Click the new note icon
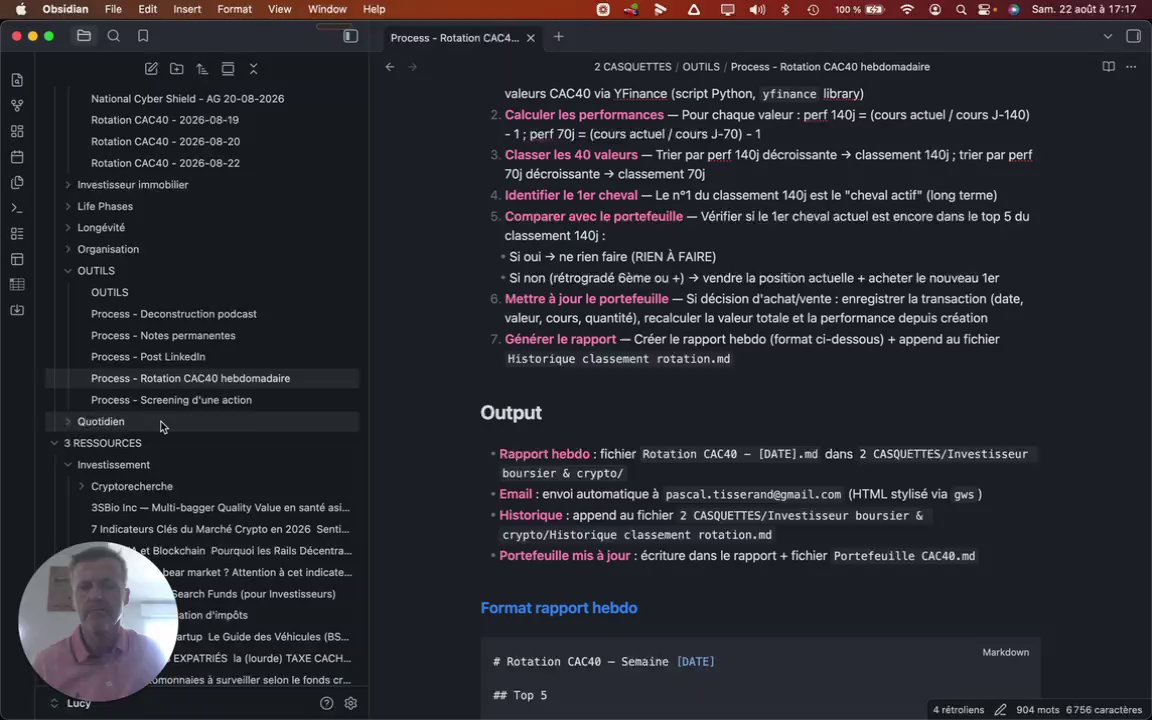Screen dimensions: 1152x720 pyautogui.click(x=151, y=69)
